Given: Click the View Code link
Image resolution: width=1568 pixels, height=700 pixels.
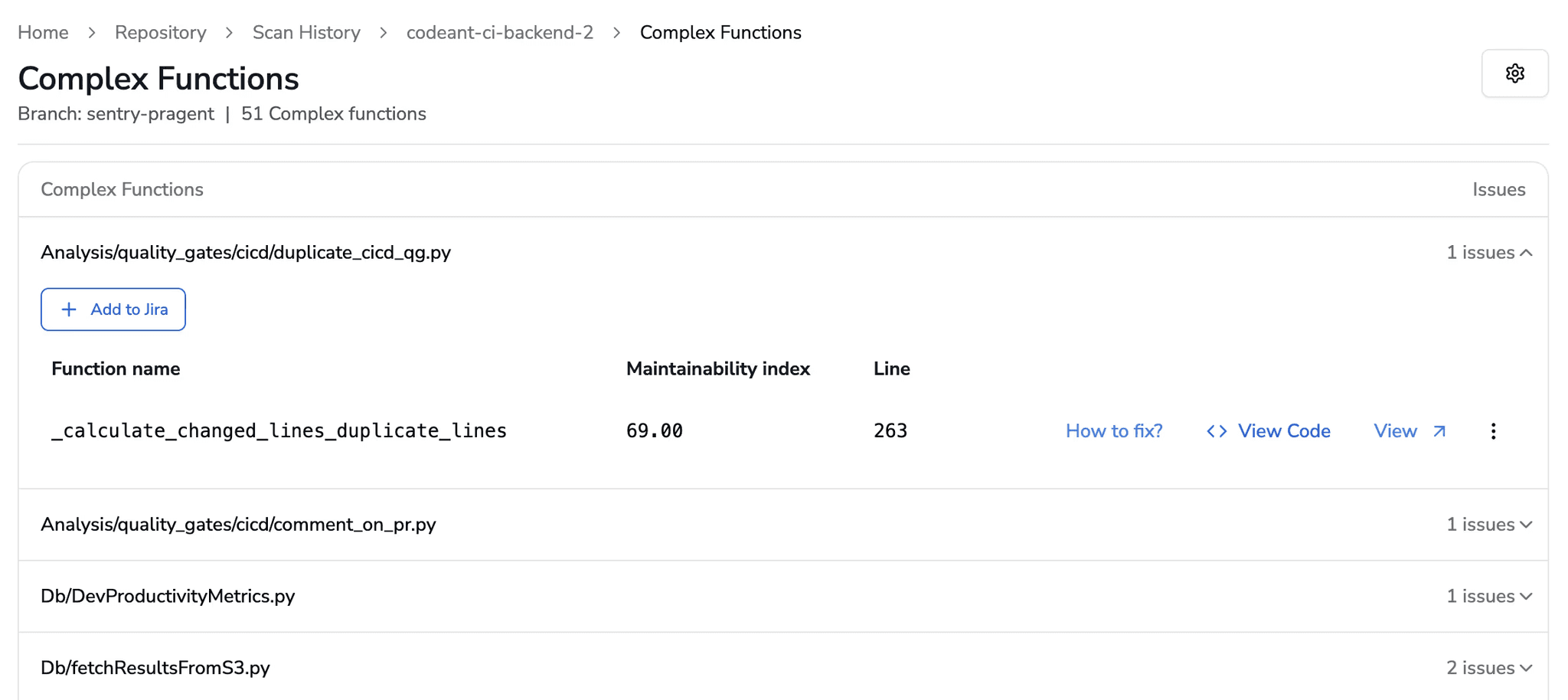Looking at the screenshot, I should (x=1284, y=431).
